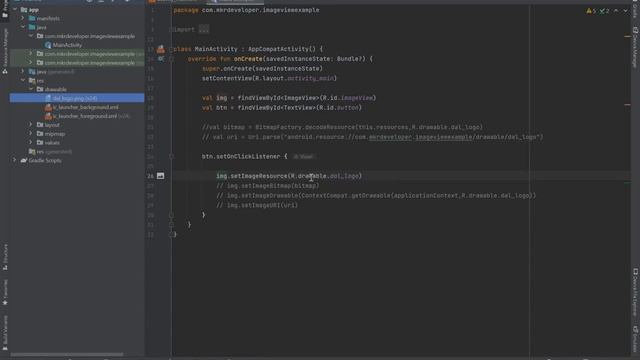Click the commented img.setImageURI(uri) line
The image size is (640, 360).
tap(257, 205)
